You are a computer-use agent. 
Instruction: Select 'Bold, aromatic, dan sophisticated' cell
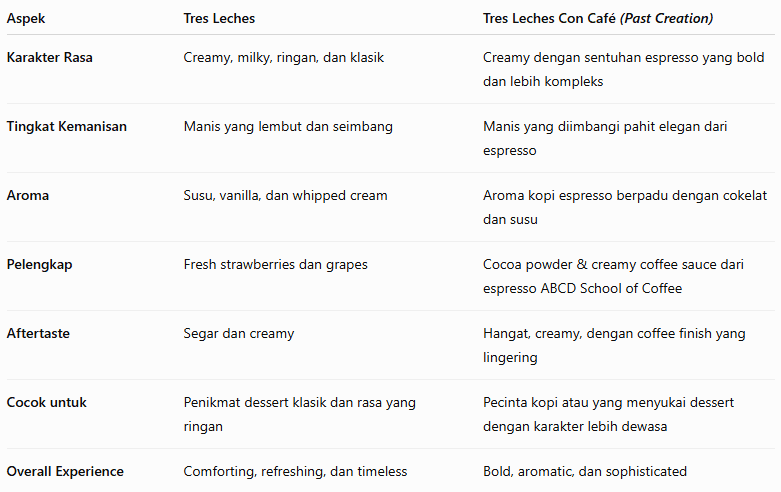585,472
